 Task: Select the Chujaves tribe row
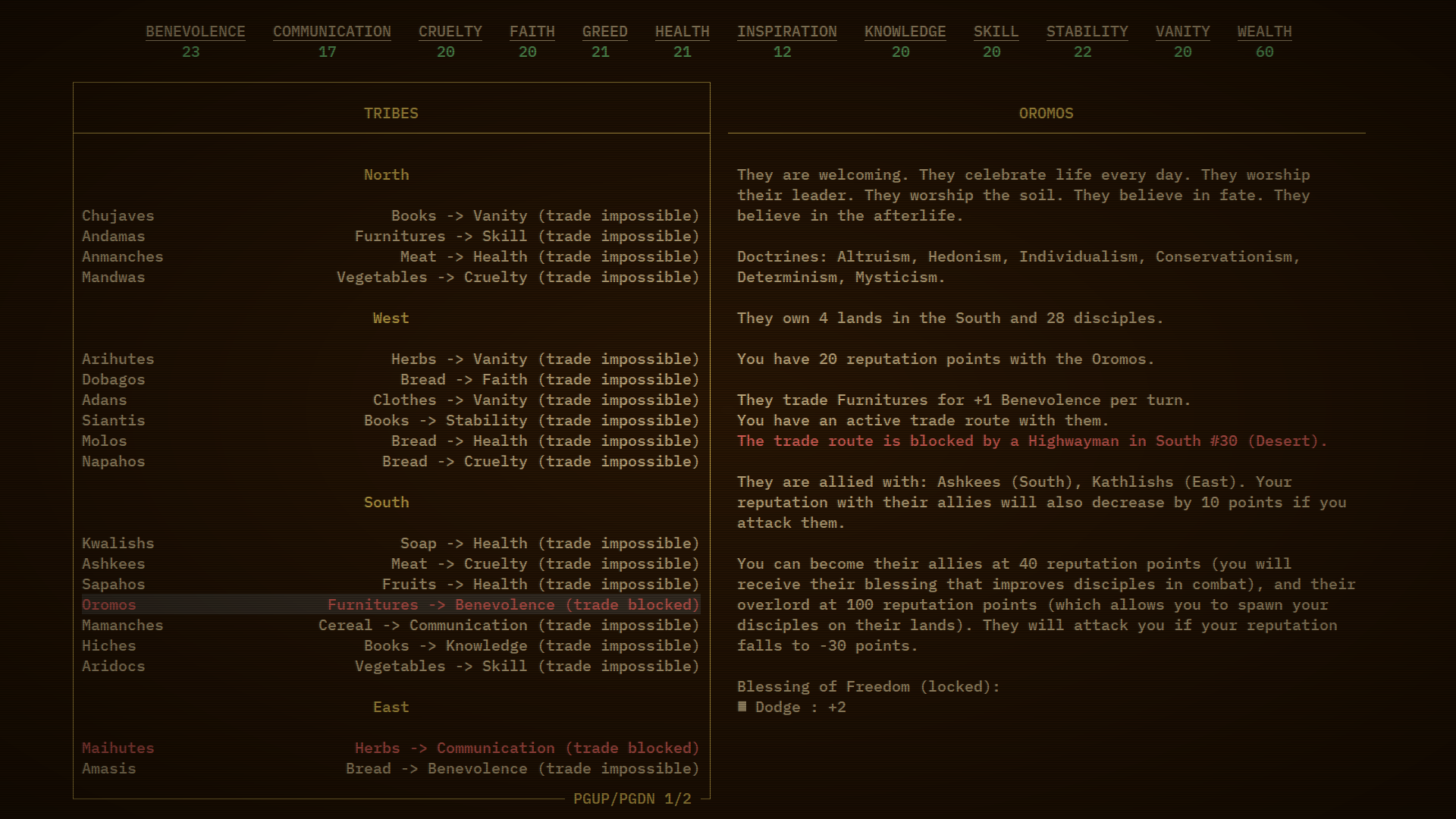[391, 216]
